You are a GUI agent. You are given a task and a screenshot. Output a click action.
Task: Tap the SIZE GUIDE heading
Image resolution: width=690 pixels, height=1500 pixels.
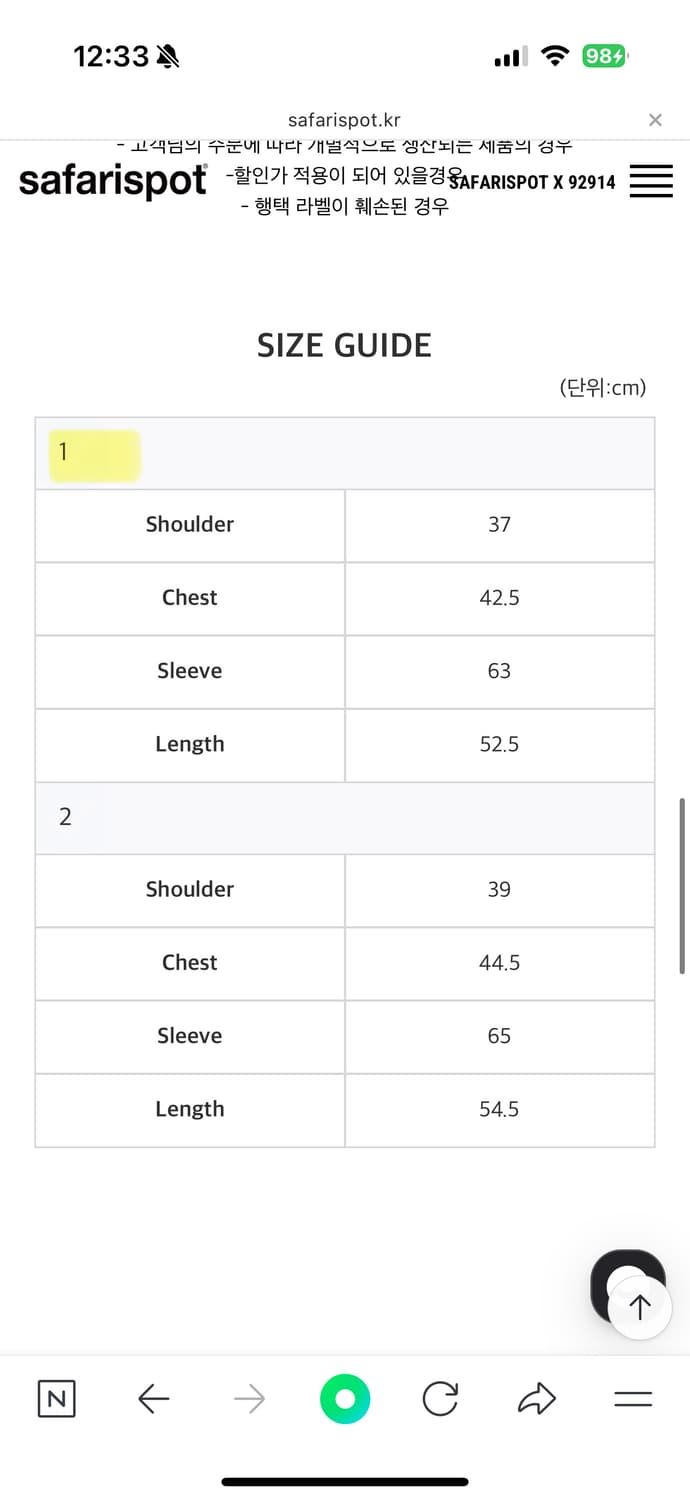click(344, 346)
